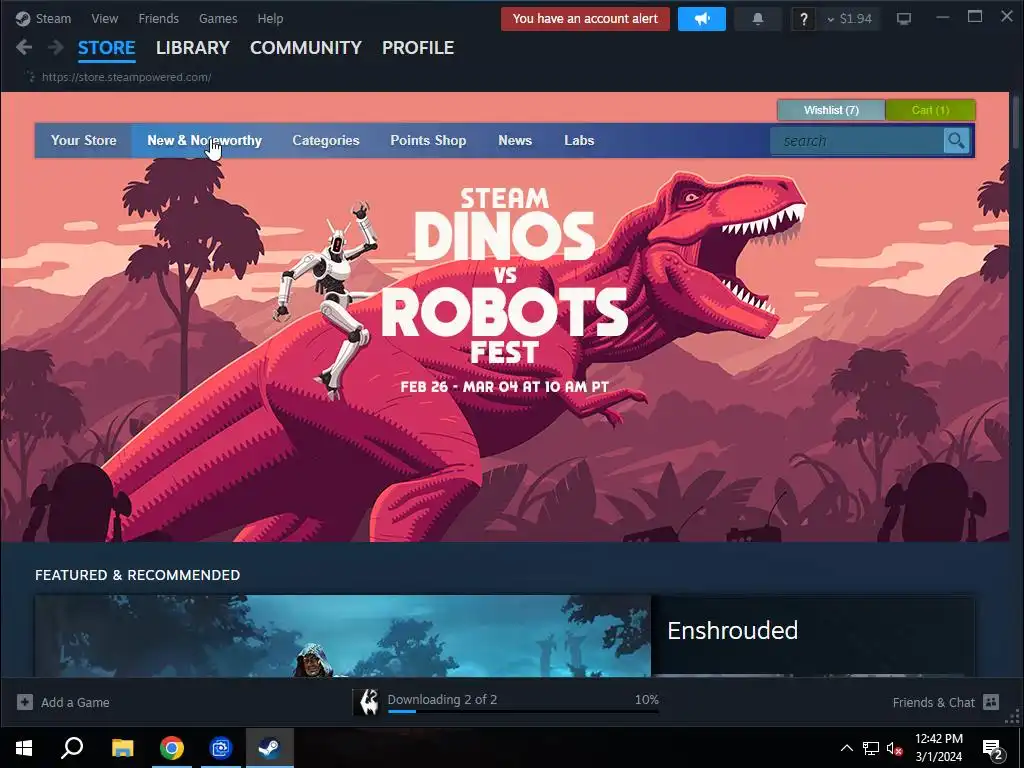Image resolution: width=1024 pixels, height=768 pixels.
Task: Open Friends & Chat grid icon
Action: coord(991,702)
